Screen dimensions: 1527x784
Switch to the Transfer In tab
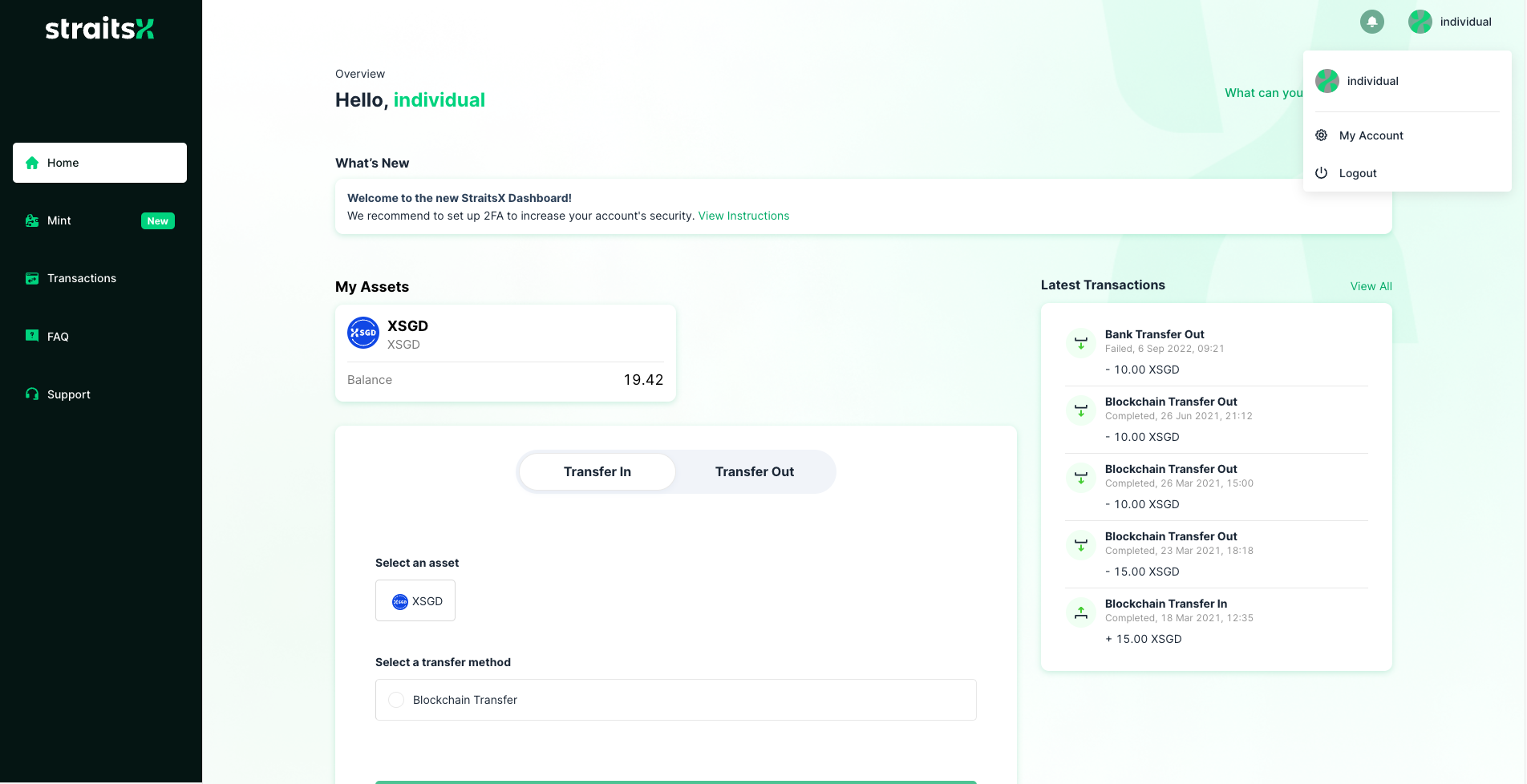[x=597, y=471]
